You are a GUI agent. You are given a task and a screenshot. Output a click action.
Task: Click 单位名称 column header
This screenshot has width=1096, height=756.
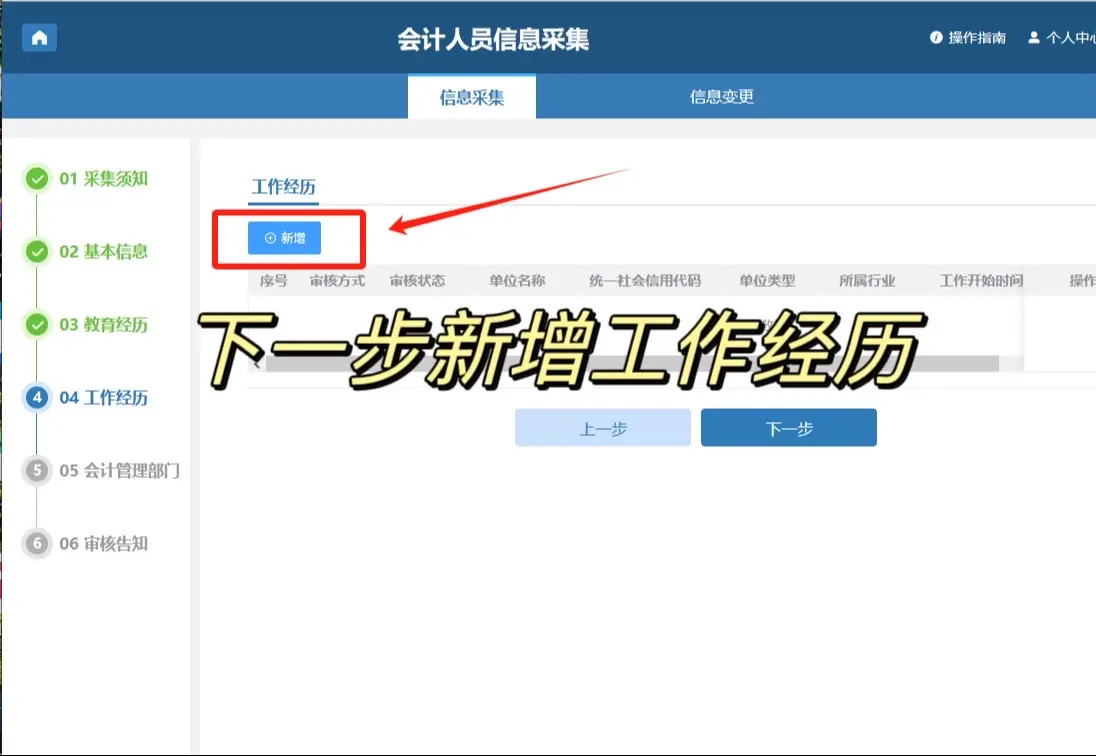(x=516, y=281)
